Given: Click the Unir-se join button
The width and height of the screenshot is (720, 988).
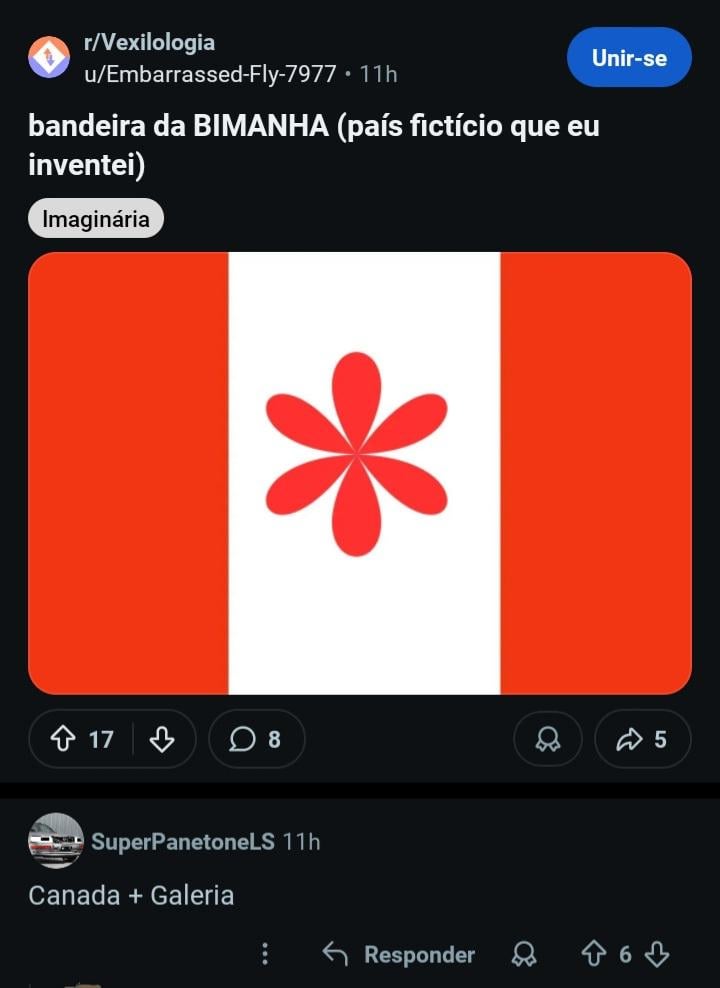Looking at the screenshot, I should point(629,57).
